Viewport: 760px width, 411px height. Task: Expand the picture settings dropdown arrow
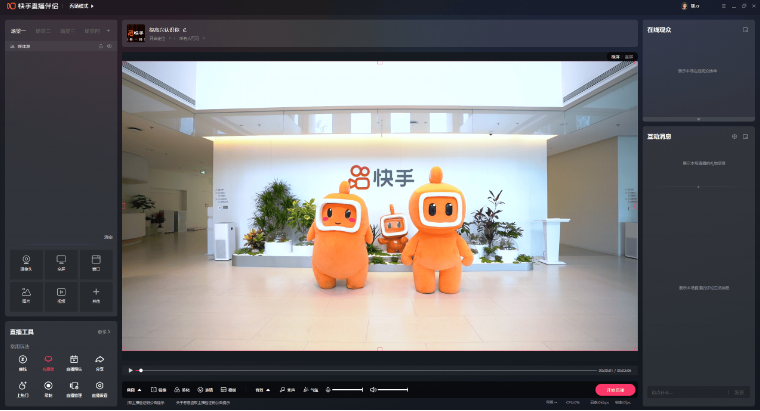pos(139,390)
